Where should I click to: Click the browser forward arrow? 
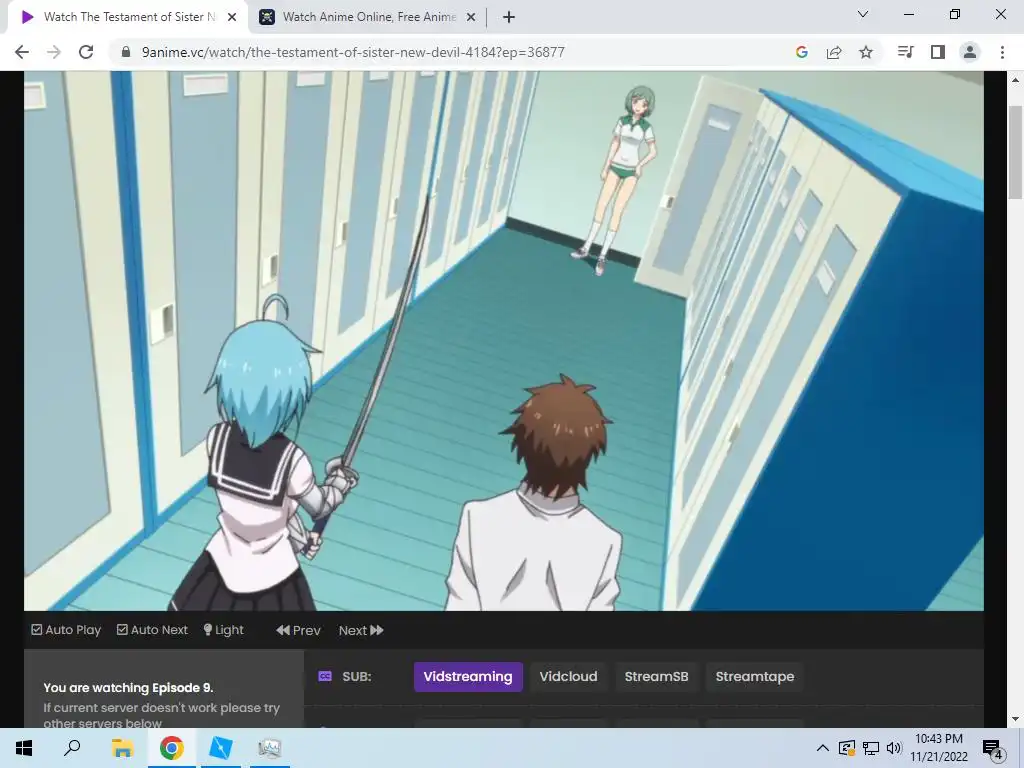click(54, 52)
